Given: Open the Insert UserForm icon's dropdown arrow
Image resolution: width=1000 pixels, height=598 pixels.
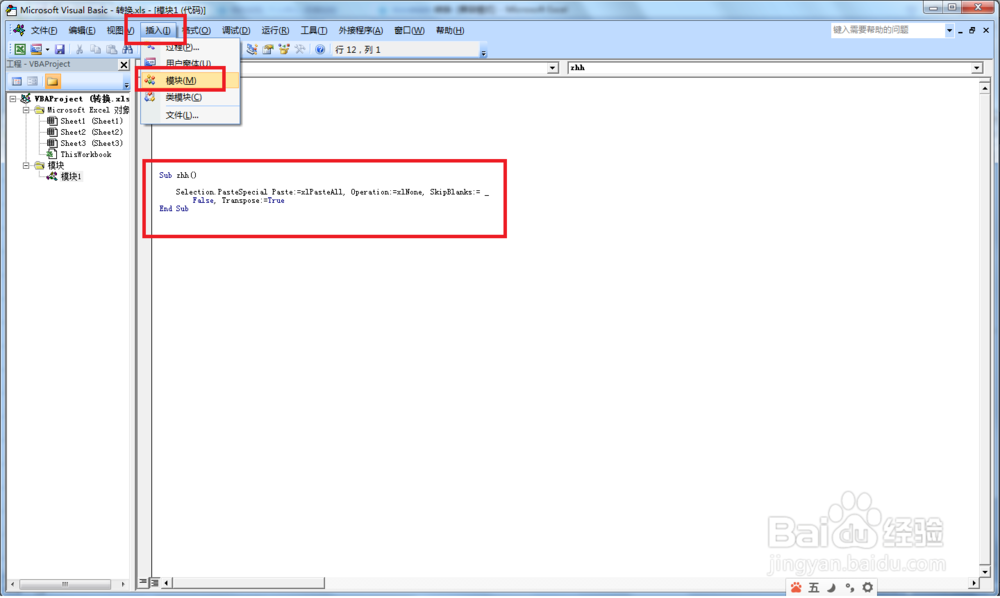Looking at the screenshot, I should point(47,49).
